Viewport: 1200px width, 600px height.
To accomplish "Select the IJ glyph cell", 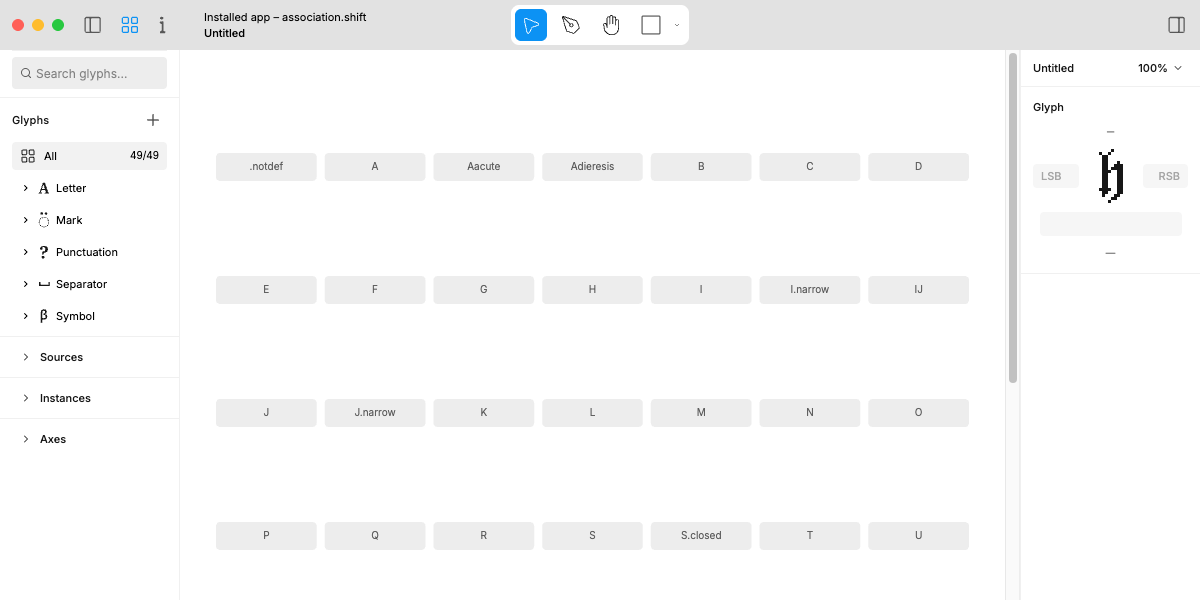I will click(x=918, y=290).
